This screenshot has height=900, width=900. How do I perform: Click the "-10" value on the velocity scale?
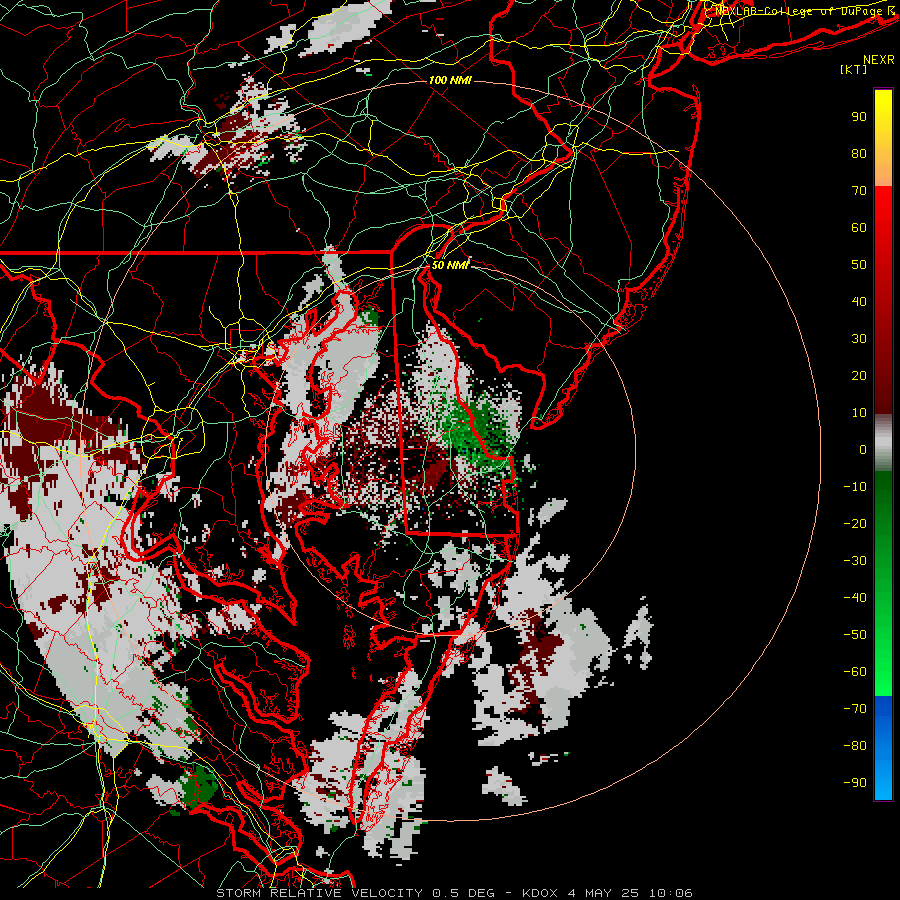[855, 487]
